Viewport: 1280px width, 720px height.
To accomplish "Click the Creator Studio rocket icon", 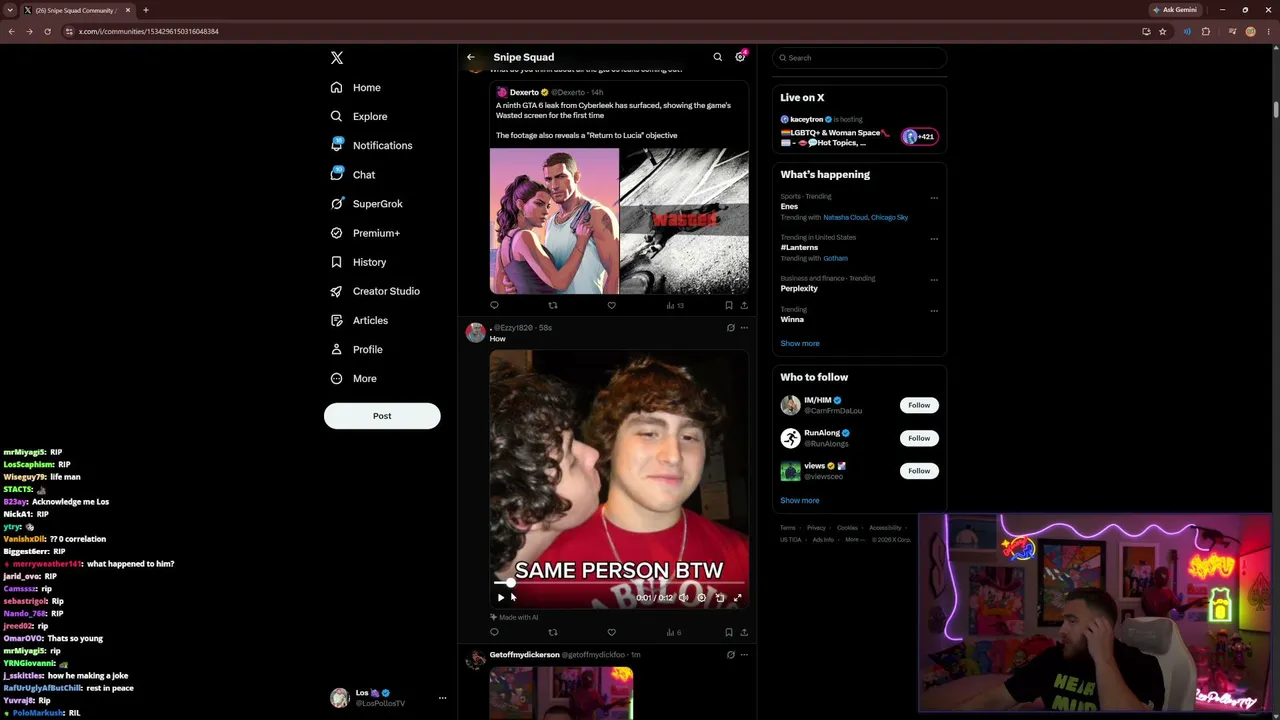I will click(337, 291).
